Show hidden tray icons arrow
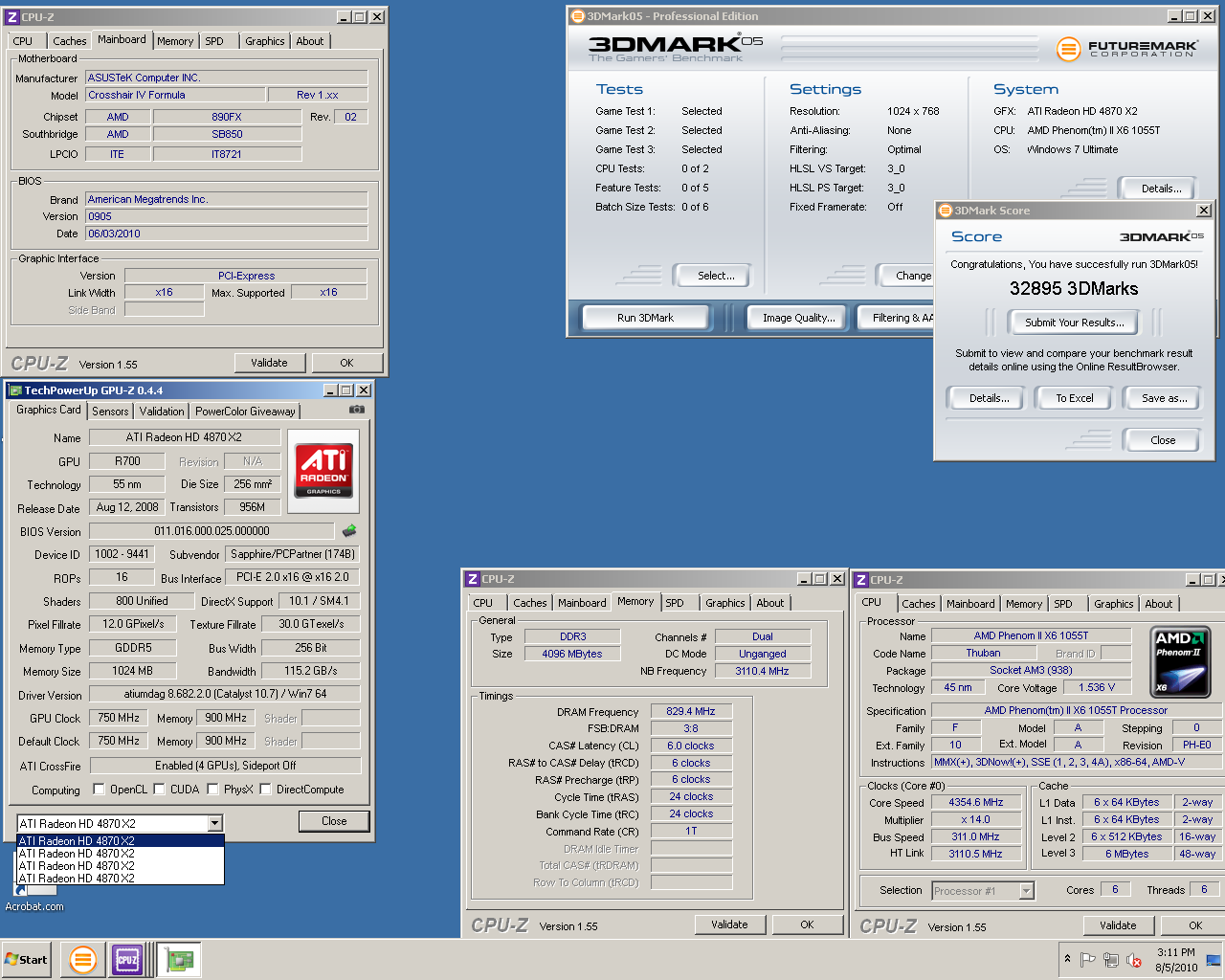 1067,959
